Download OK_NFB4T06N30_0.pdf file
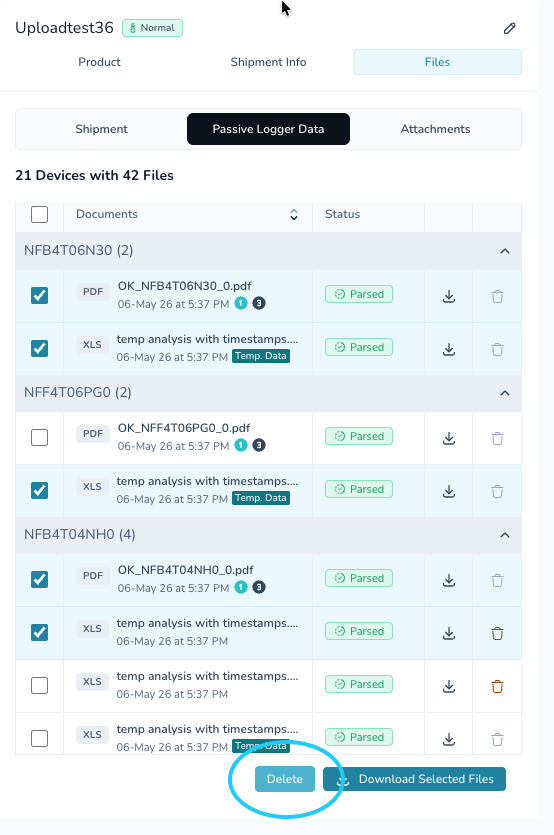The image size is (554, 835). click(x=449, y=297)
